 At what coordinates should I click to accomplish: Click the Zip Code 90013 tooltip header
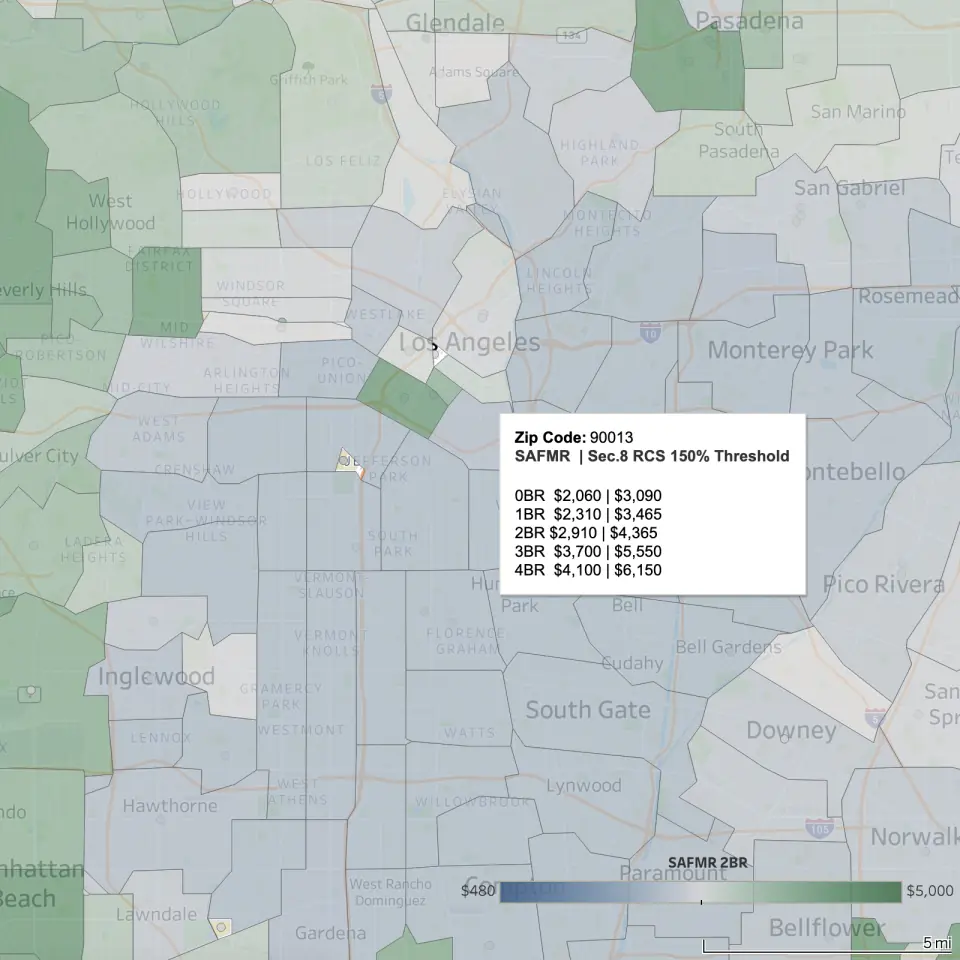point(574,437)
